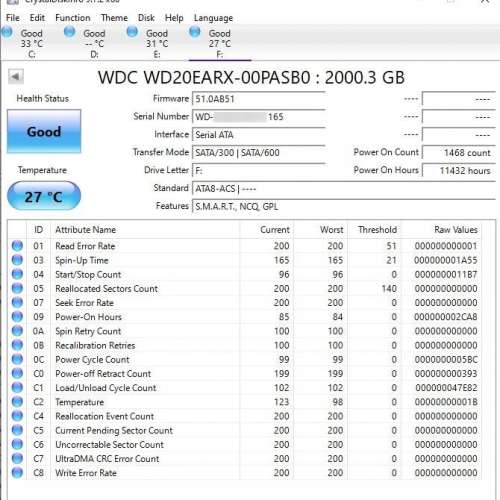Click status icon for Spin Retry Count row

[x=17, y=331]
